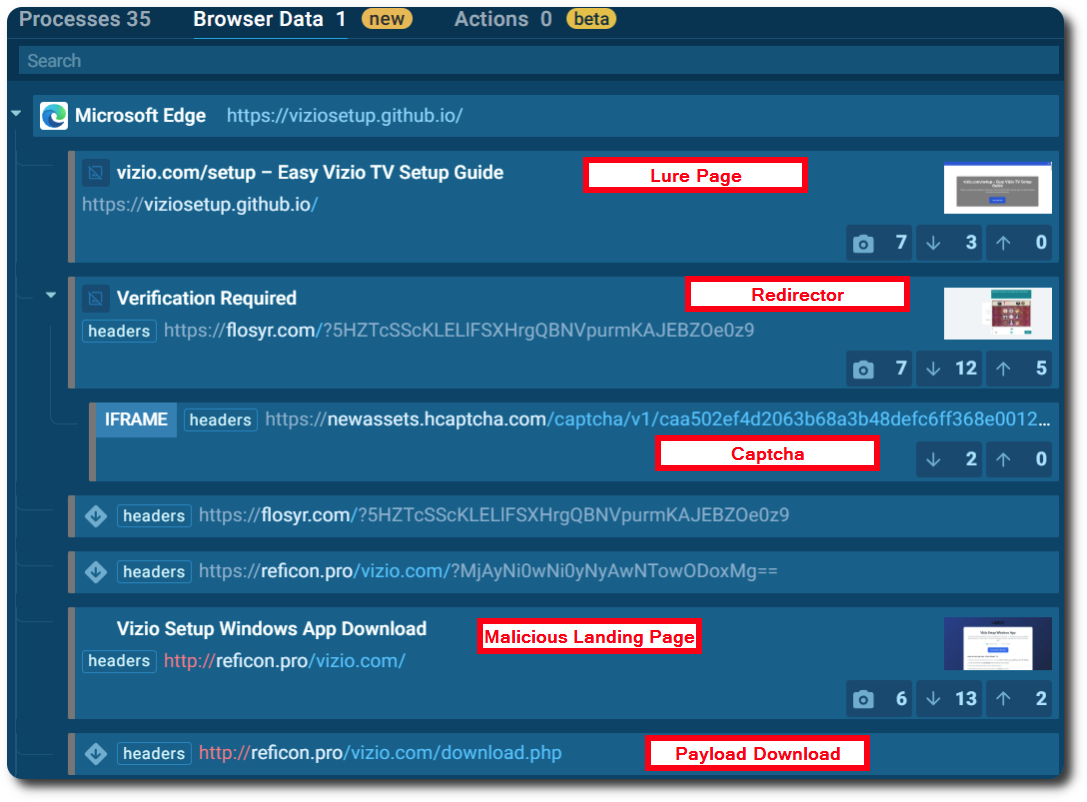Collapse the Verification Required node
1087x802 pixels.
(x=51, y=295)
